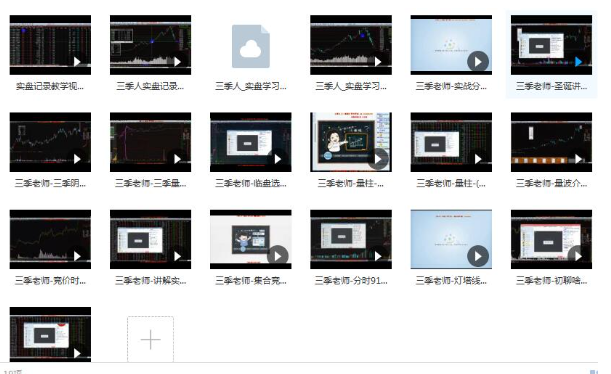
Task: Click blue play icon on 三季老师-圣诞讲... thumbnail
Action: 578,62
